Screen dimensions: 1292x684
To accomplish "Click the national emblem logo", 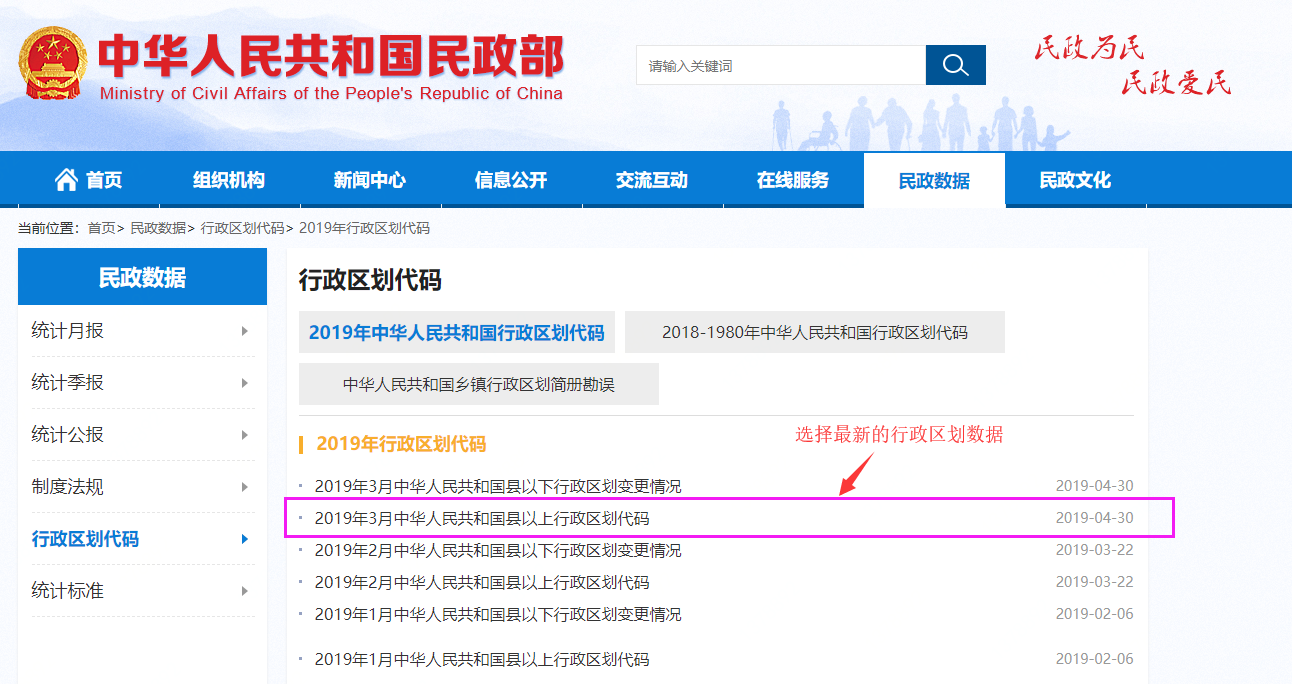I will tap(53, 63).
